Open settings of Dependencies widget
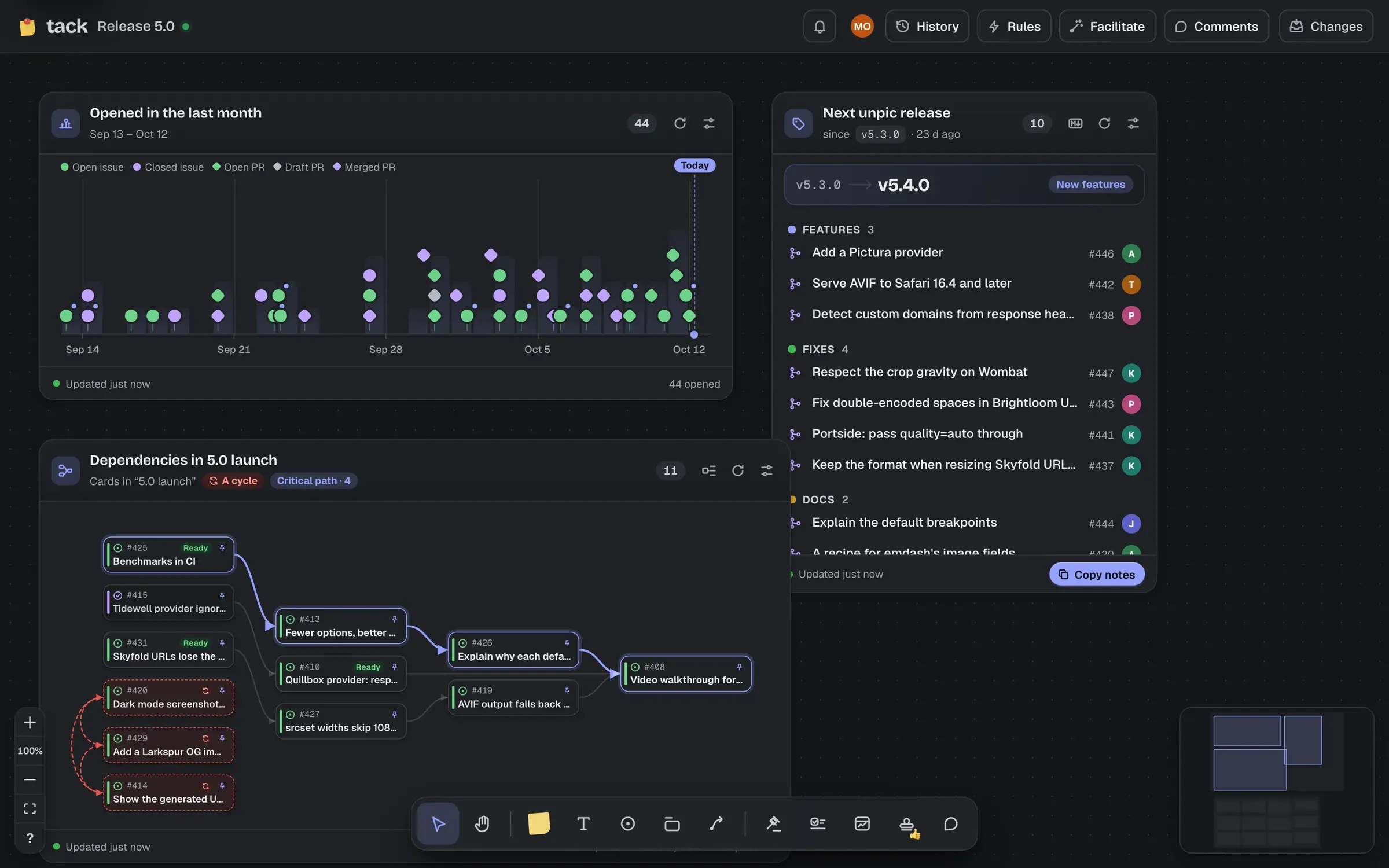The height and width of the screenshot is (868, 1389). 767,470
